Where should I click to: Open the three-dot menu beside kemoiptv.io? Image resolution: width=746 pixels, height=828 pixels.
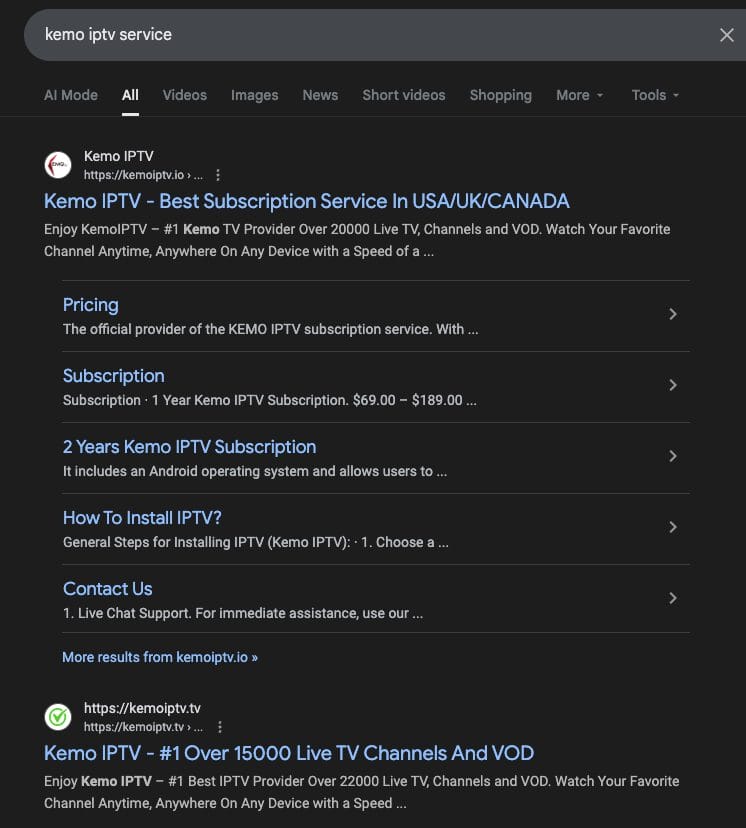[x=219, y=174]
